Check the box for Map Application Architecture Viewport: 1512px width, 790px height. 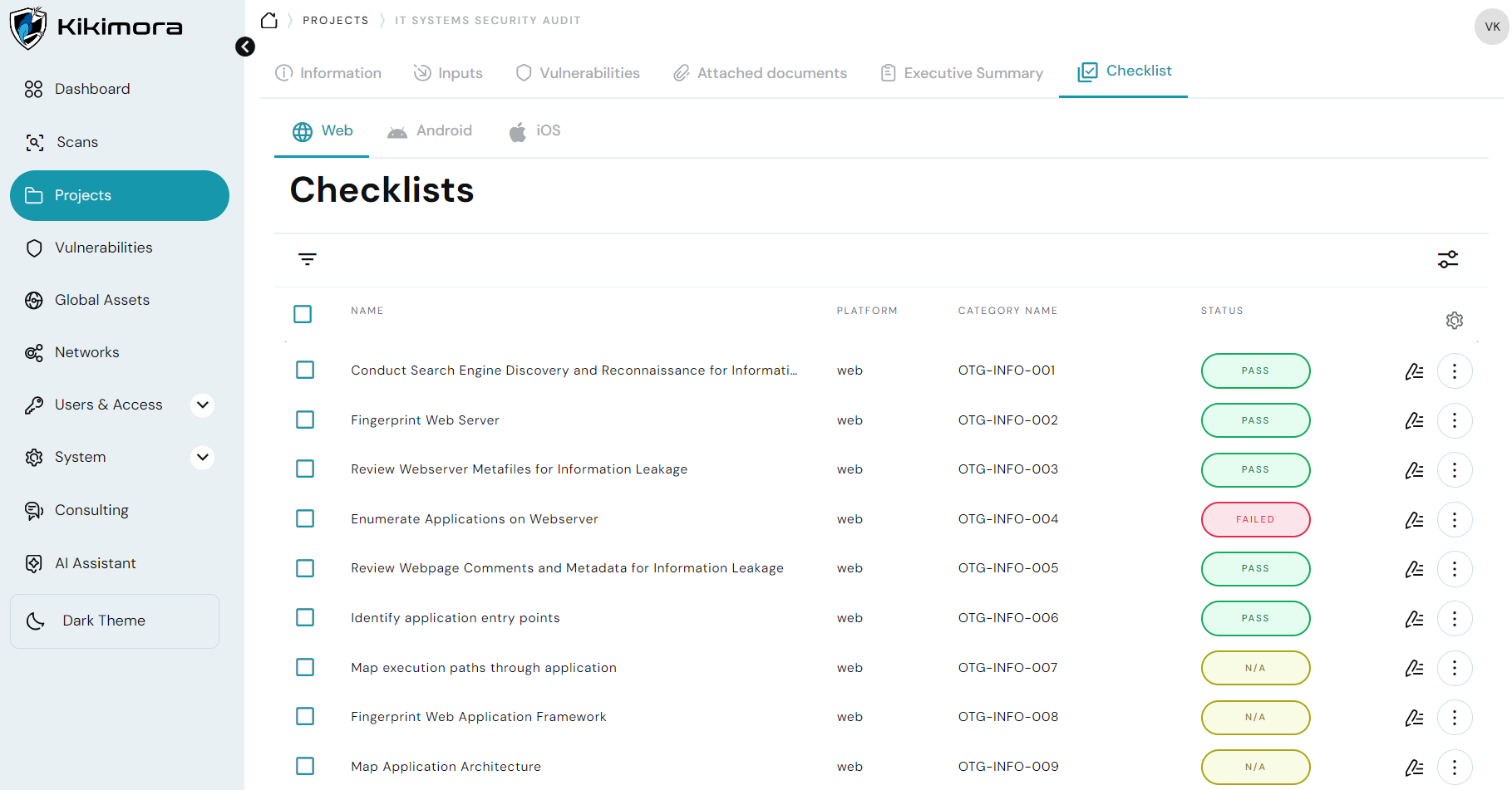click(305, 766)
